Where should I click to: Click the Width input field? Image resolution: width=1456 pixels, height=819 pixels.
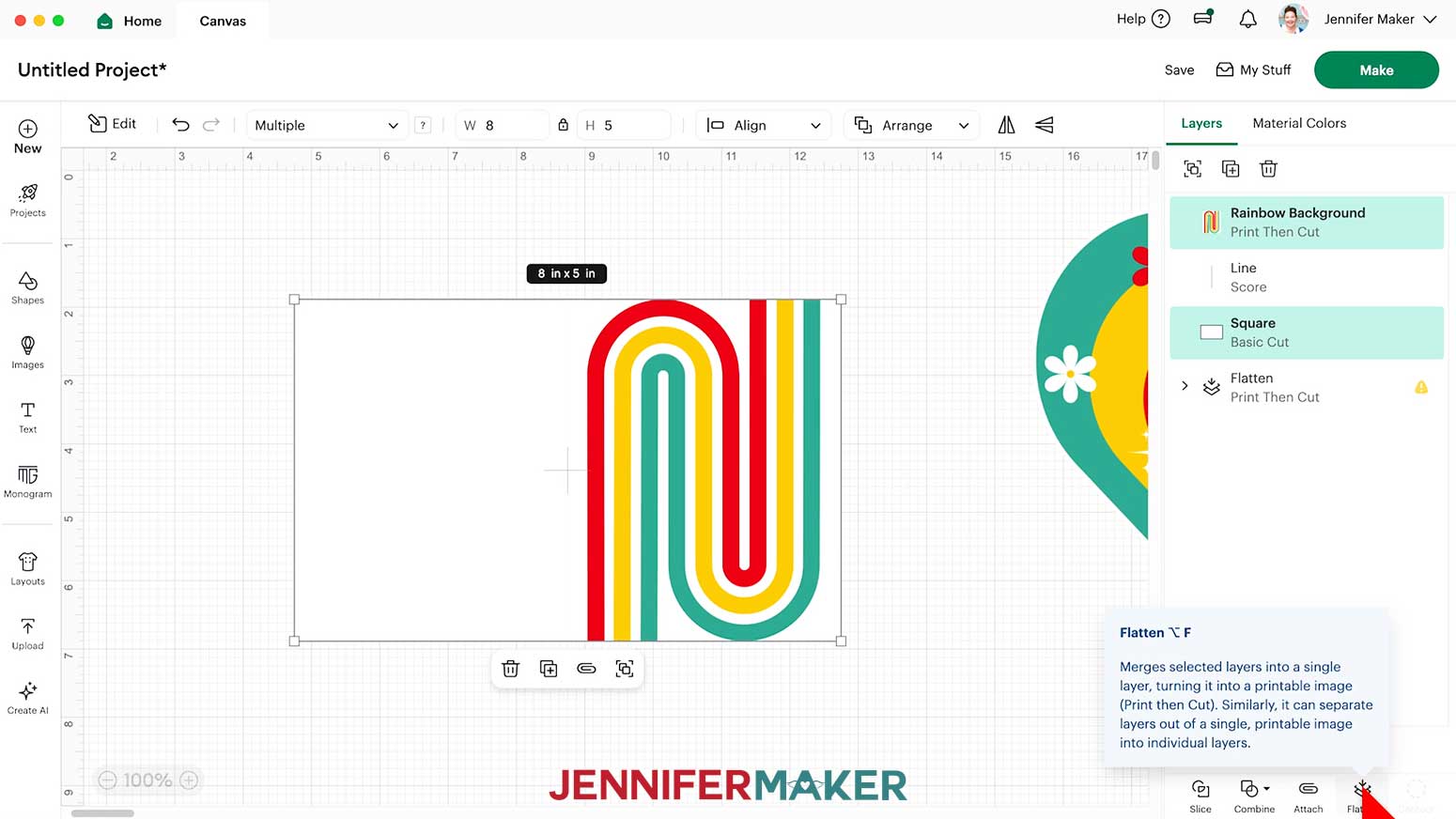click(x=503, y=125)
